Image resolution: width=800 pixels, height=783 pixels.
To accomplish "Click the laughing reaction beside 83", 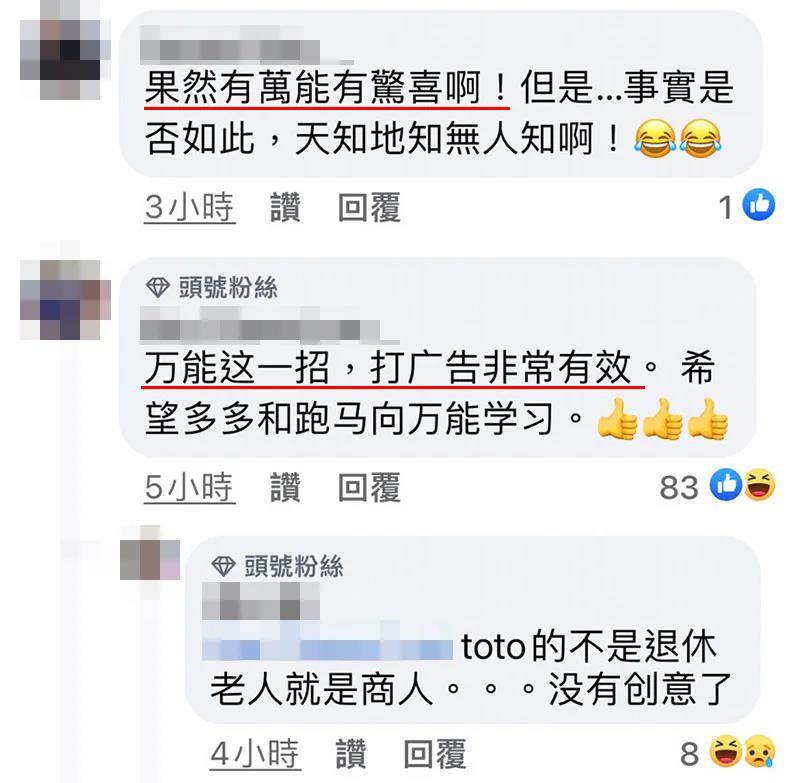I will [x=759, y=485].
